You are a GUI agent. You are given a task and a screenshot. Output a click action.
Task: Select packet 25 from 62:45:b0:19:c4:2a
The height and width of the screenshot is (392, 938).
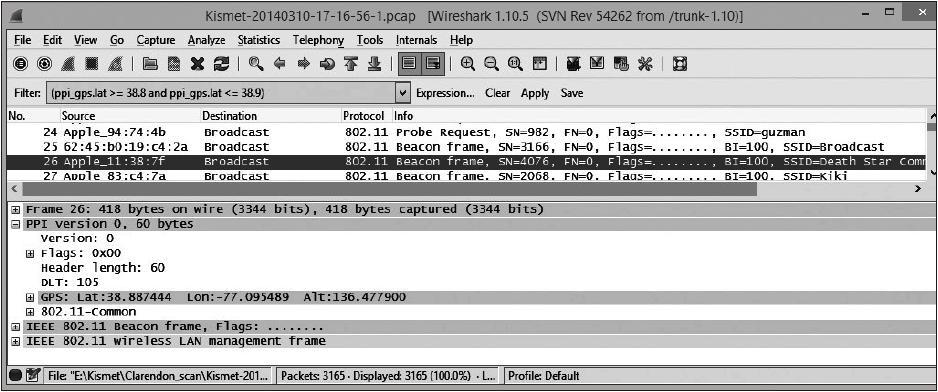point(467,147)
